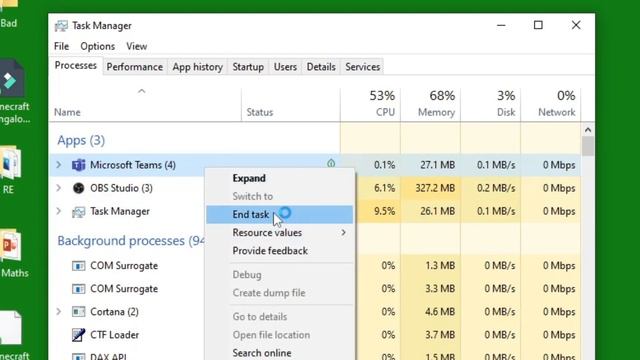Choose End task in the context menu
The image size is (640, 360).
tap(280, 215)
